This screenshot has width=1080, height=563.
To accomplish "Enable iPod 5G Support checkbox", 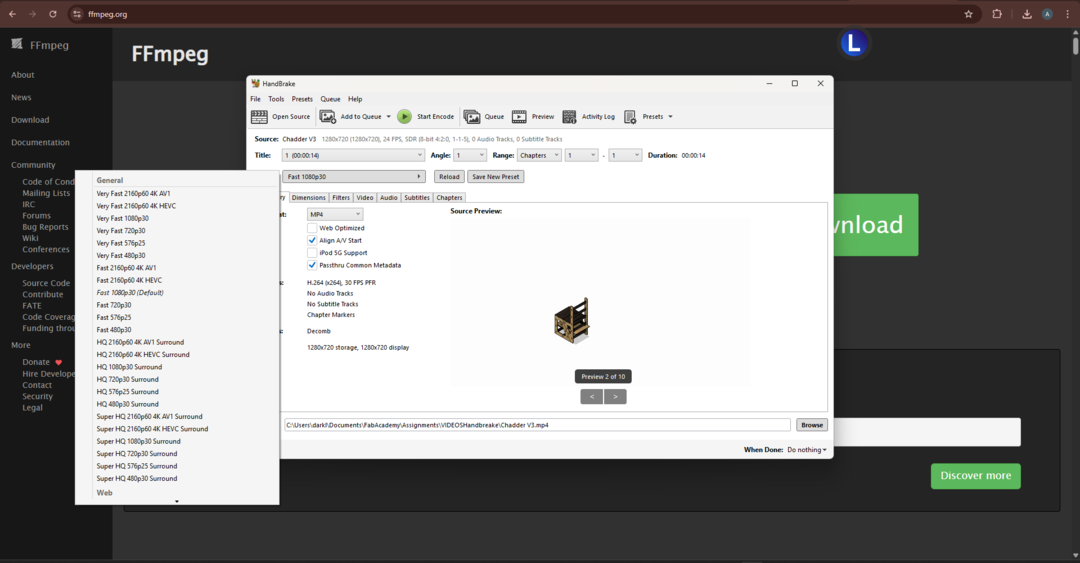I will [312, 253].
